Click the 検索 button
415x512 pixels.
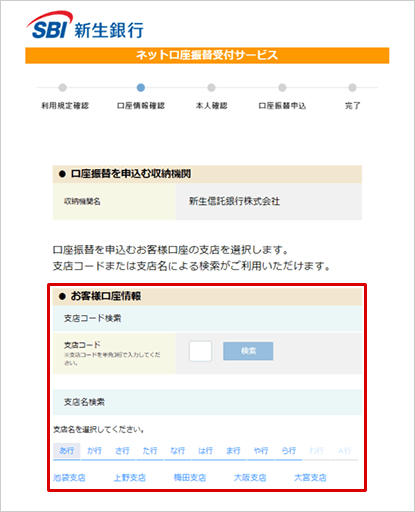tap(248, 351)
